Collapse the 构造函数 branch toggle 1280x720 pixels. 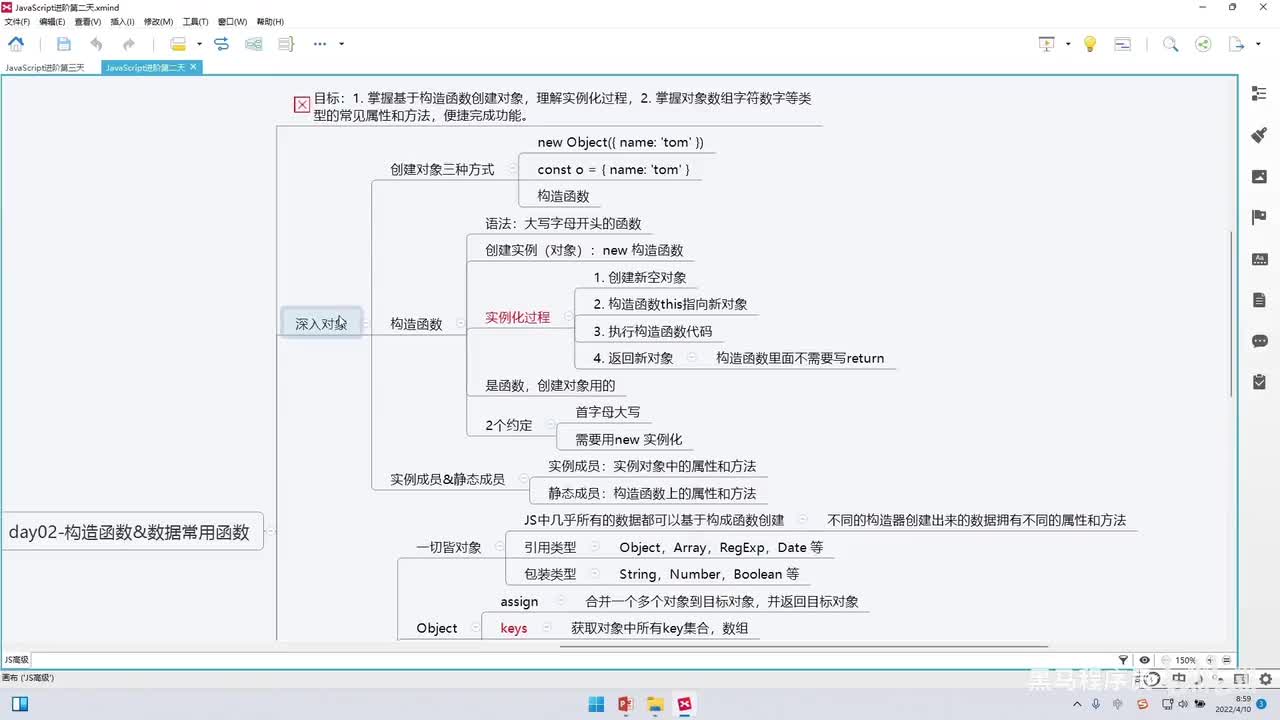click(x=460, y=324)
